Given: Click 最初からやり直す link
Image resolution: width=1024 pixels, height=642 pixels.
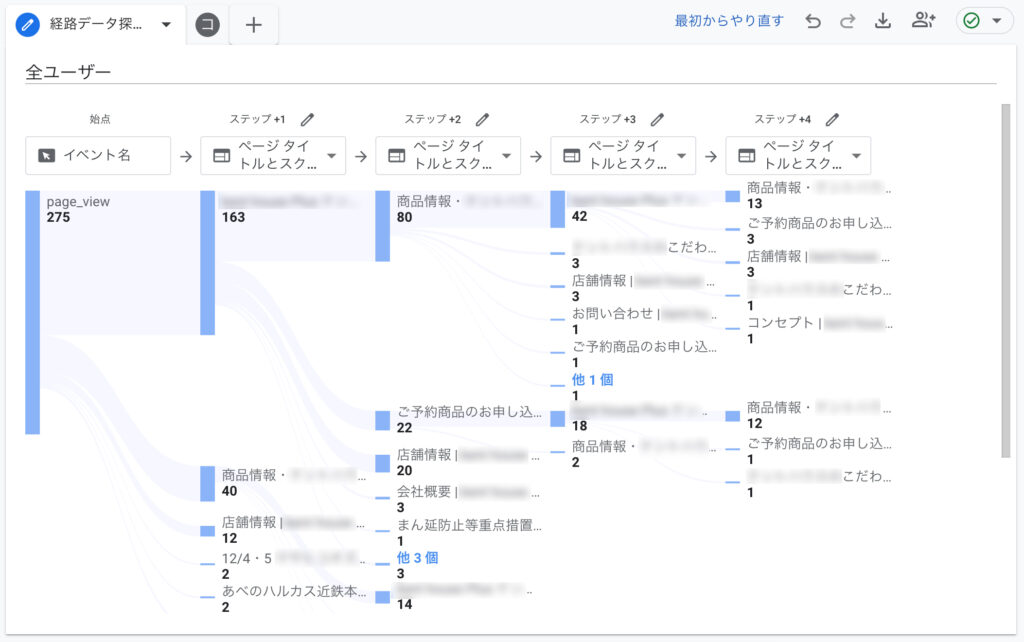Looking at the screenshot, I should (729, 21).
